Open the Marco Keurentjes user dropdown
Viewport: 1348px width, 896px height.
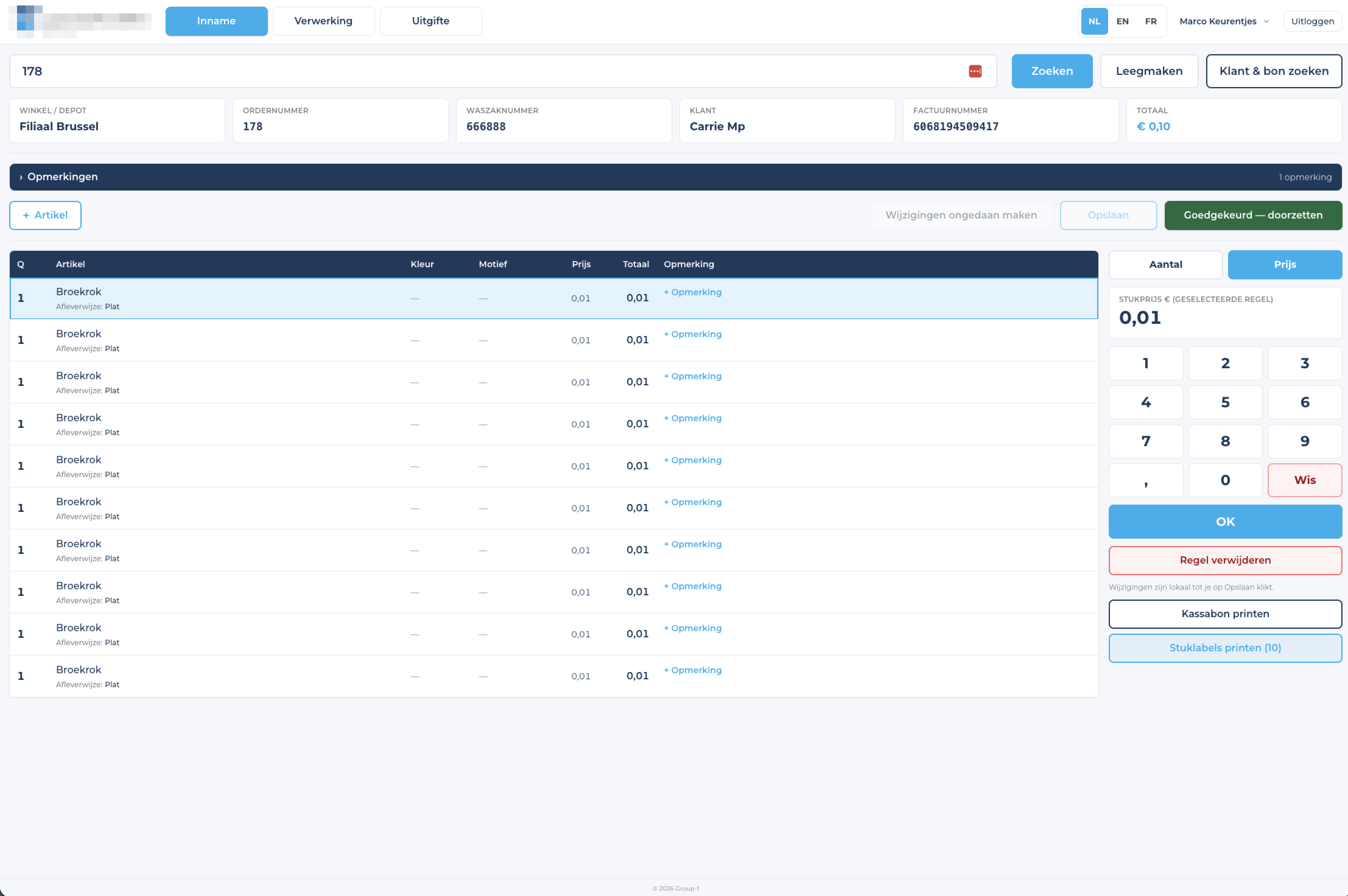[x=1224, y=21]
